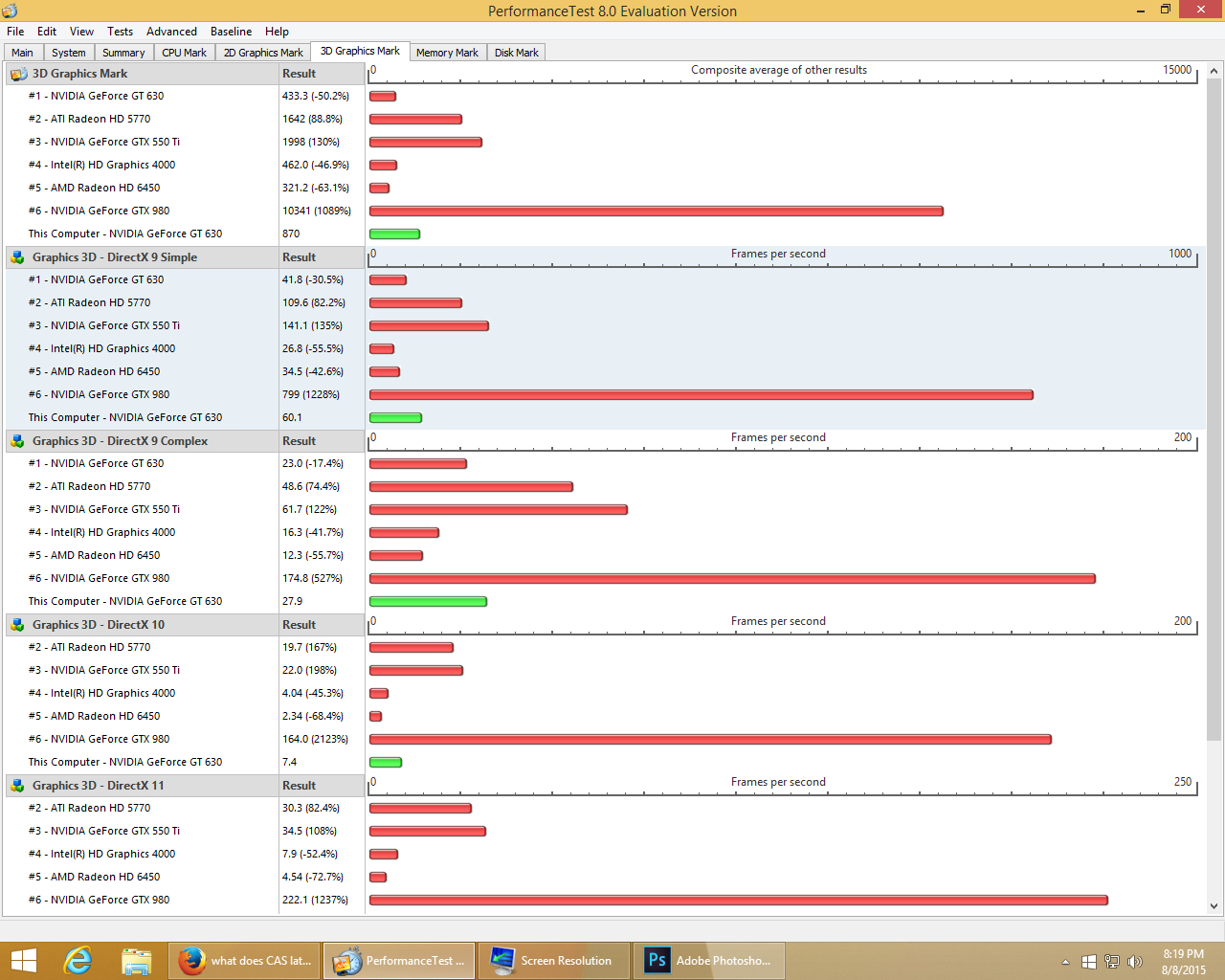This screenshot has height=980, width=1225.
Task: Open the View menu
Action: [x=82, y=32]
